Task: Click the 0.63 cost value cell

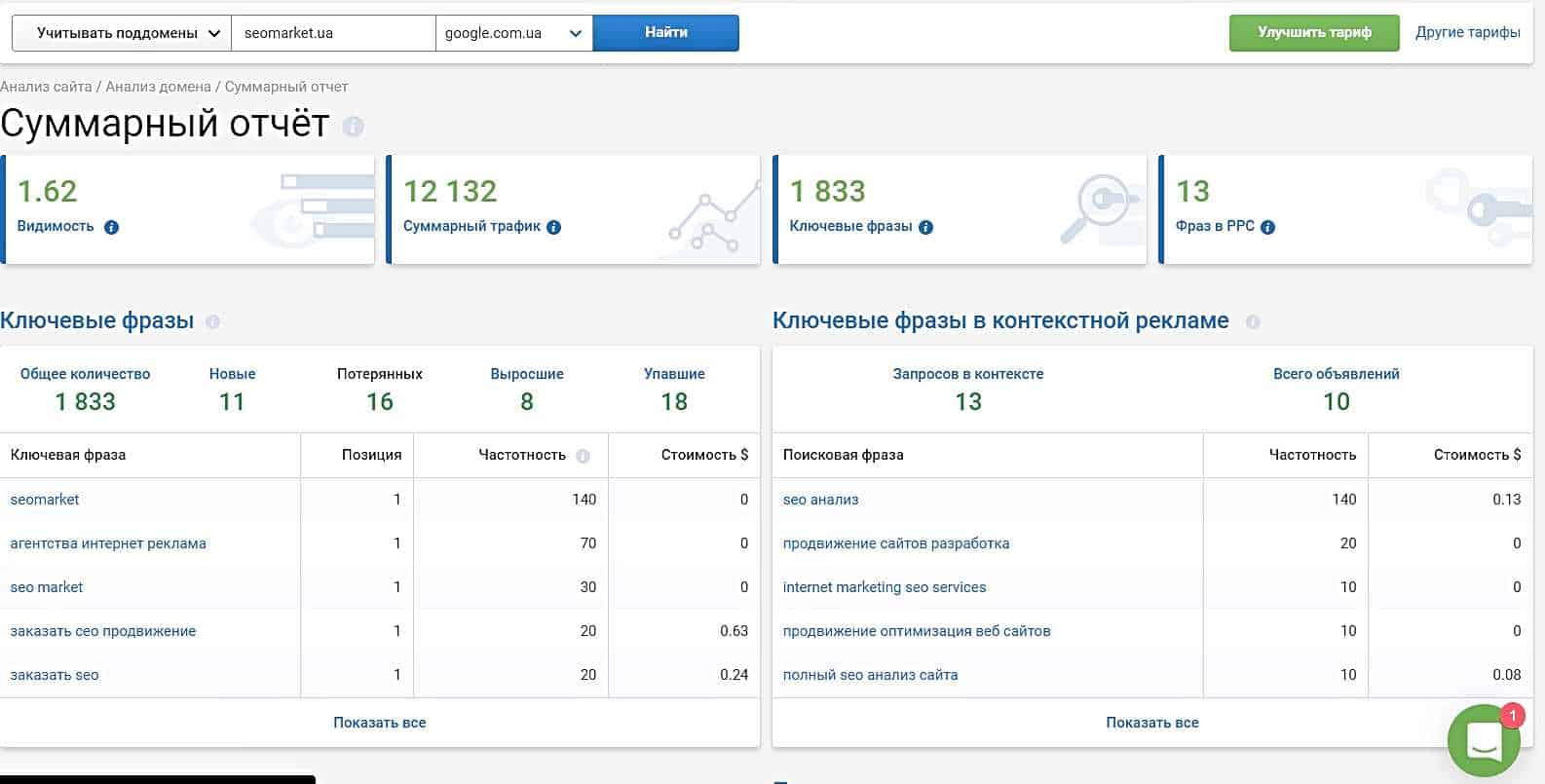Action: (734, 631)
